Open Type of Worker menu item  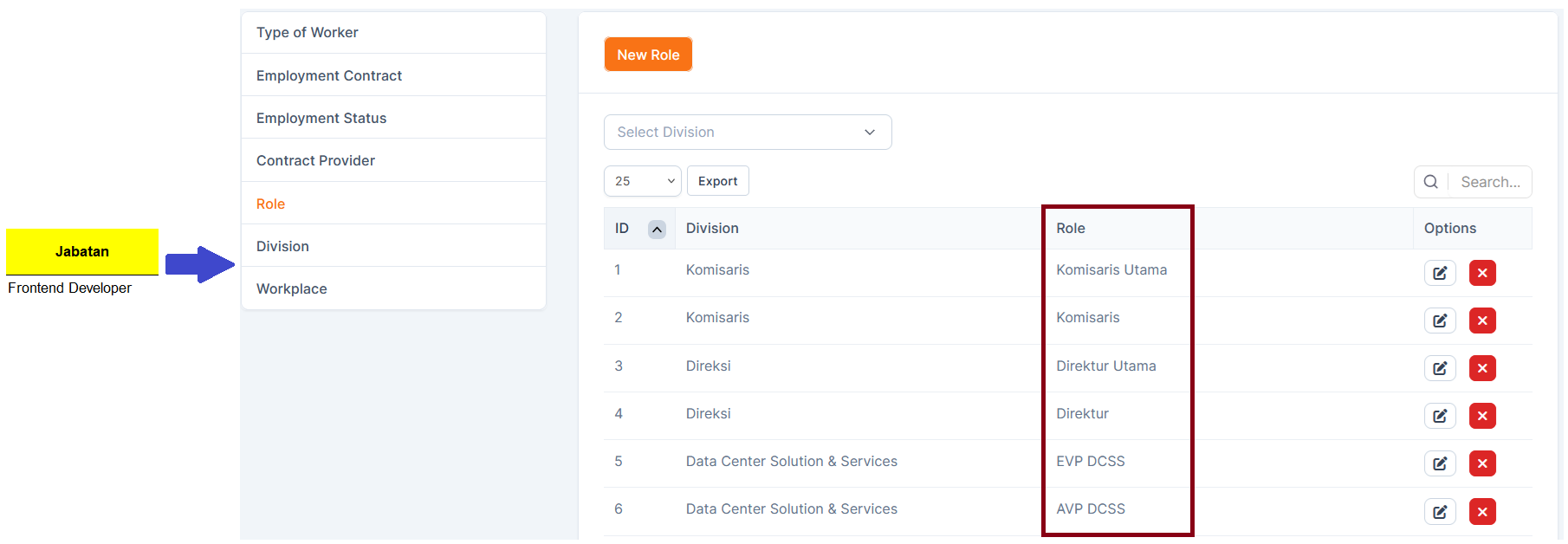(307, 32)
